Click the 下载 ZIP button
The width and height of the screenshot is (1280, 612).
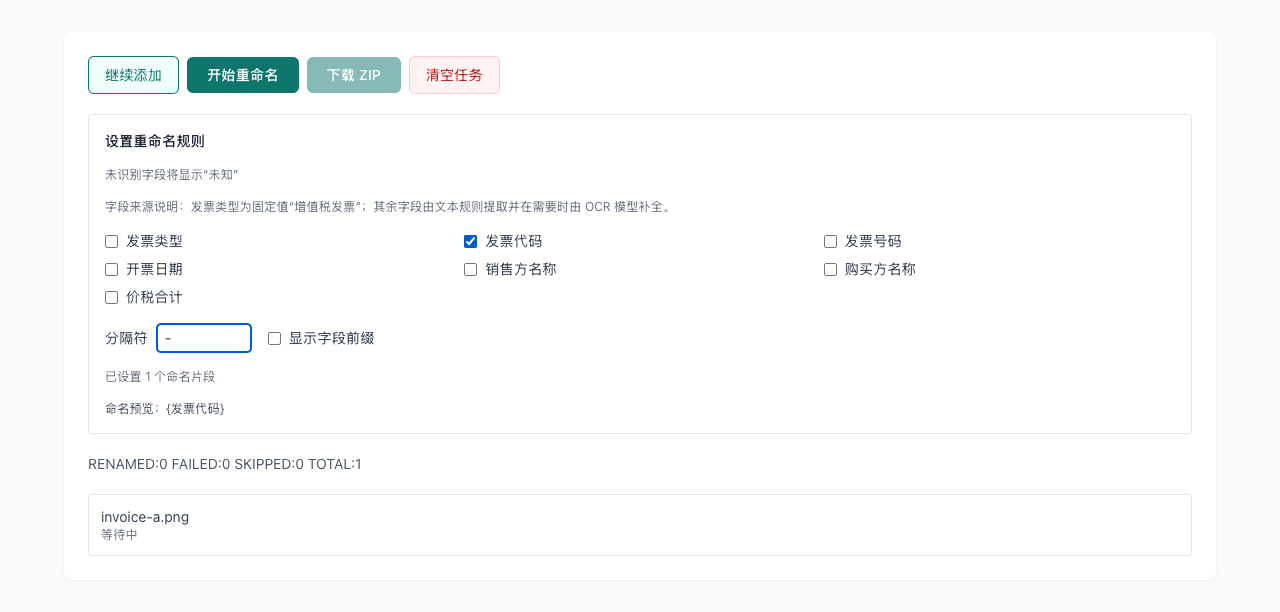pos(354,75)
